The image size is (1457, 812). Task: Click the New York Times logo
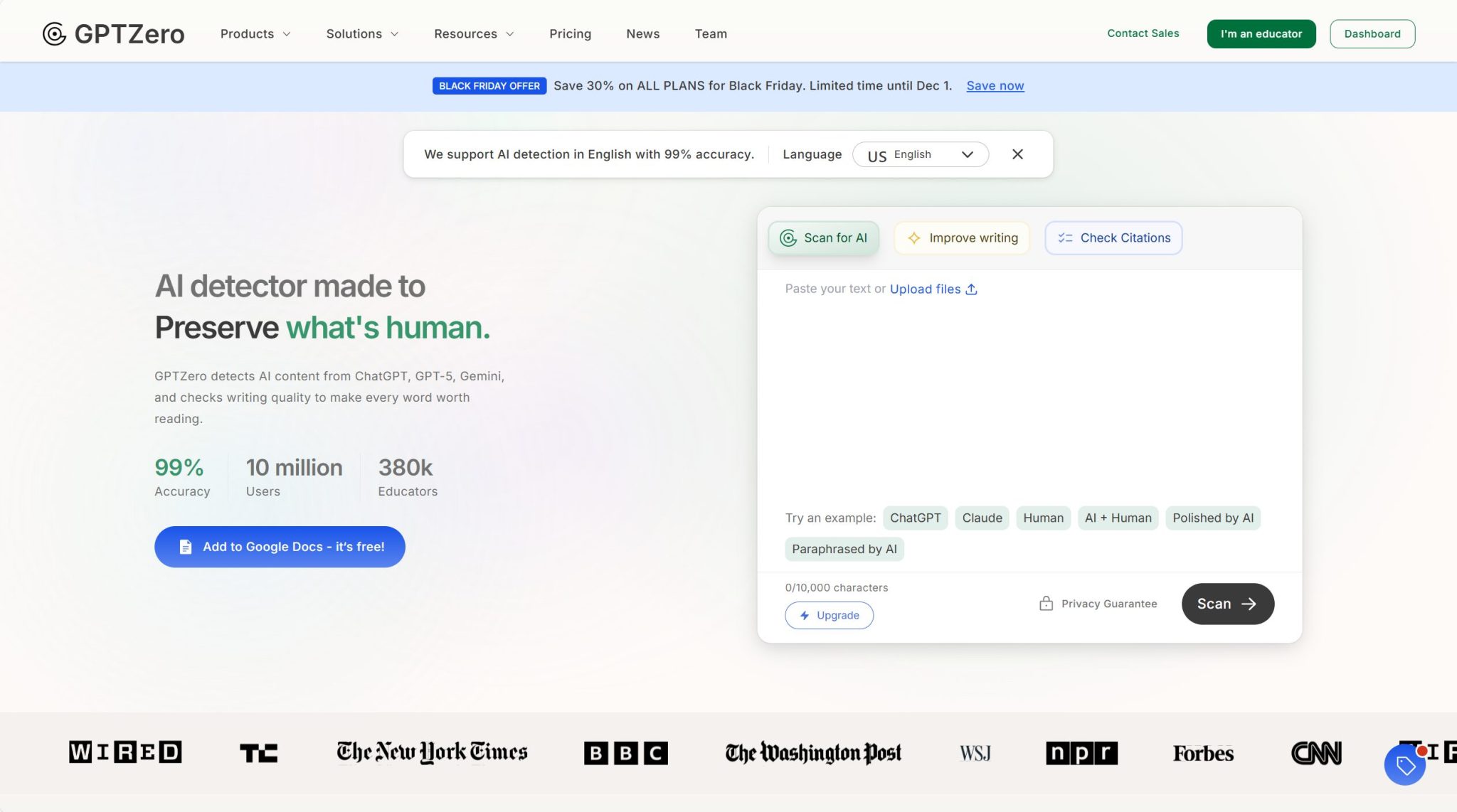point(432,752)
